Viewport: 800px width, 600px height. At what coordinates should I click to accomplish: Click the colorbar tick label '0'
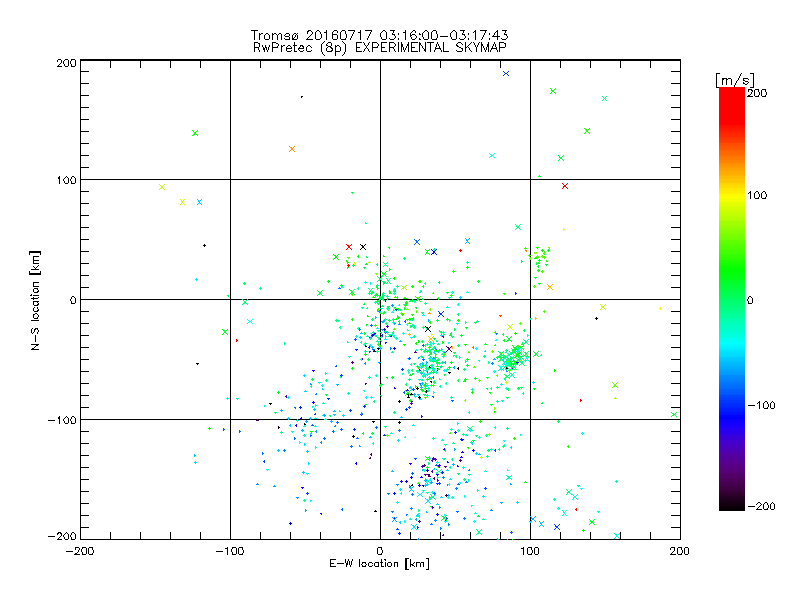[750, 300]
